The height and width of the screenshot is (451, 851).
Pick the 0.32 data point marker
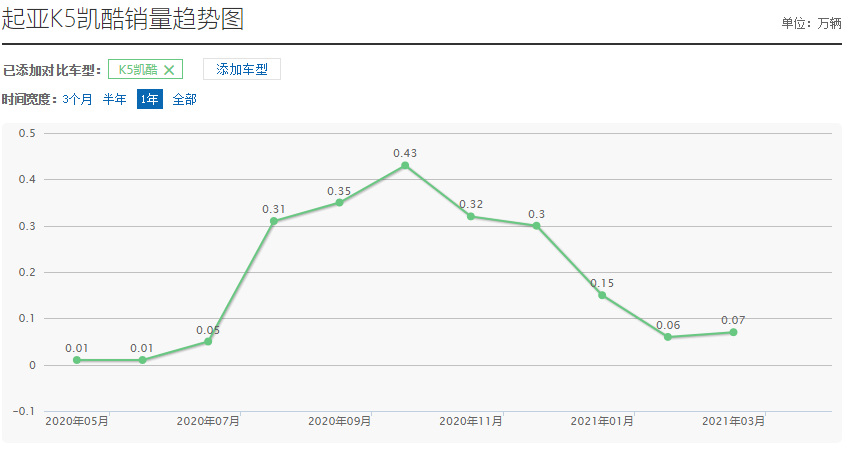pos(471,216)
